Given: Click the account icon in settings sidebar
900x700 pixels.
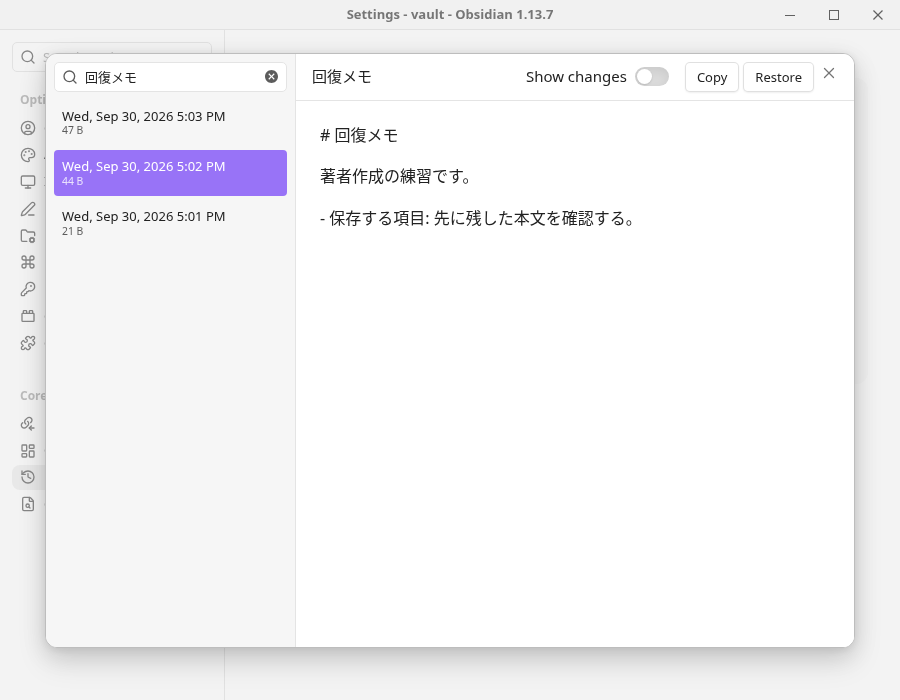Looking at the screenshot, I should point(28,128).
